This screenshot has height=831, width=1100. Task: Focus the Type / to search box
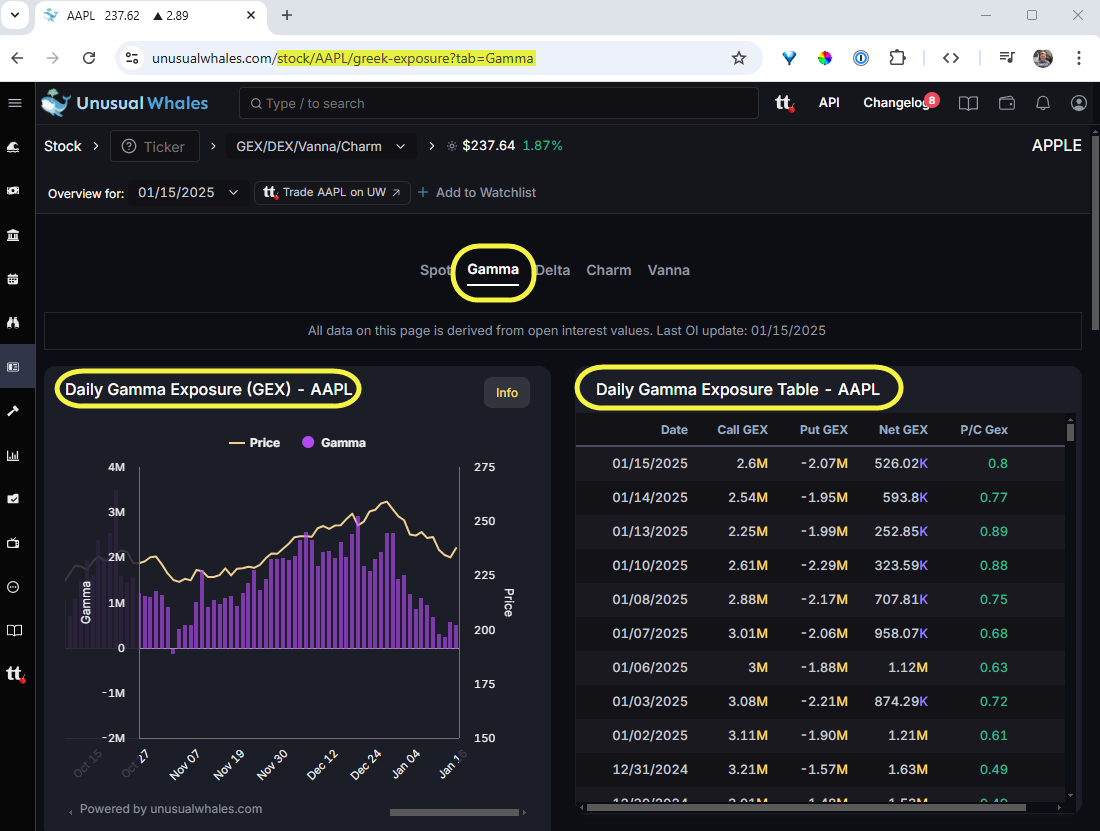tap(499, 103)
